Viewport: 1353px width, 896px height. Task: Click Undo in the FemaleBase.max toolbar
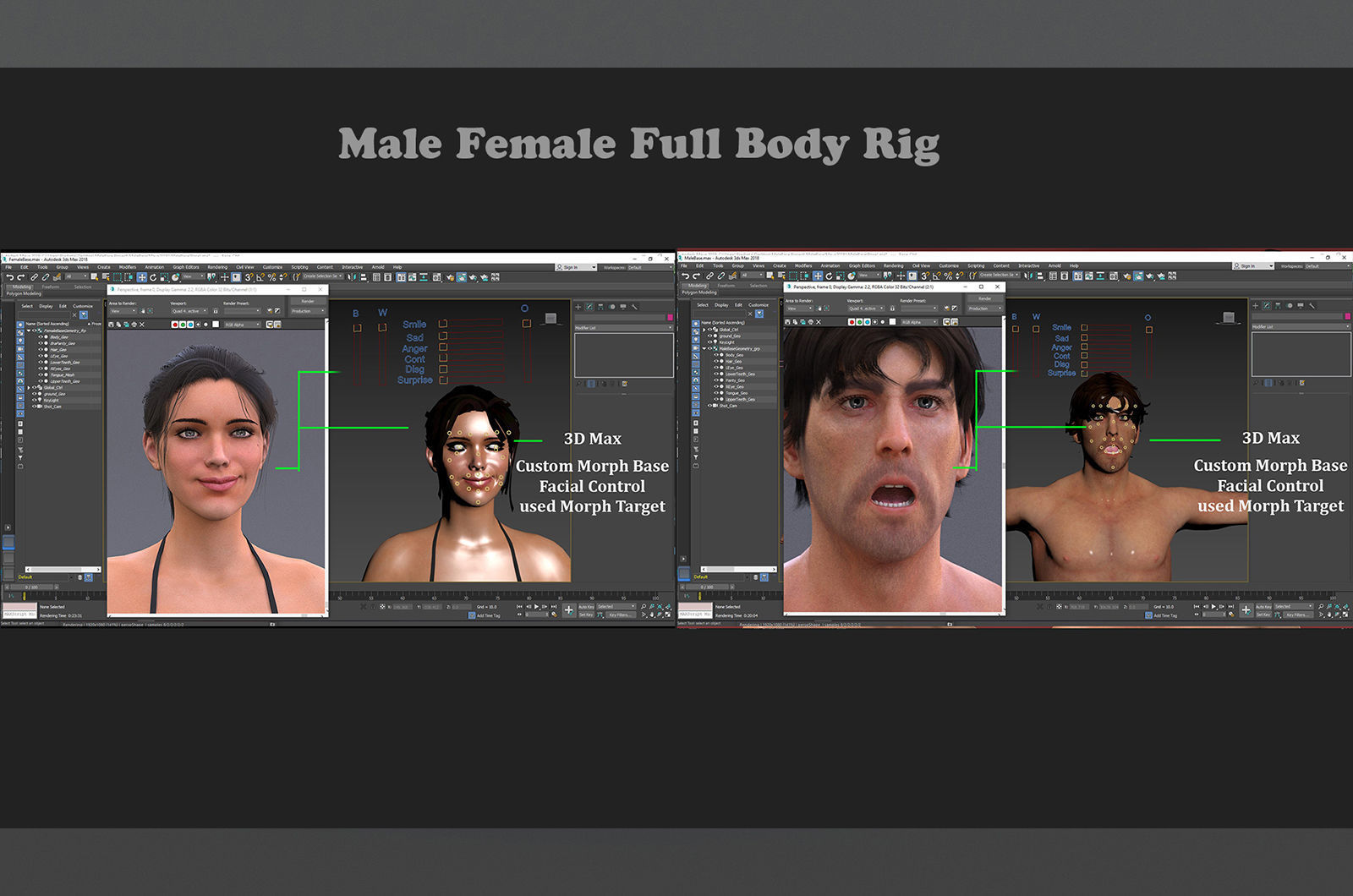(x=9, y=277)
